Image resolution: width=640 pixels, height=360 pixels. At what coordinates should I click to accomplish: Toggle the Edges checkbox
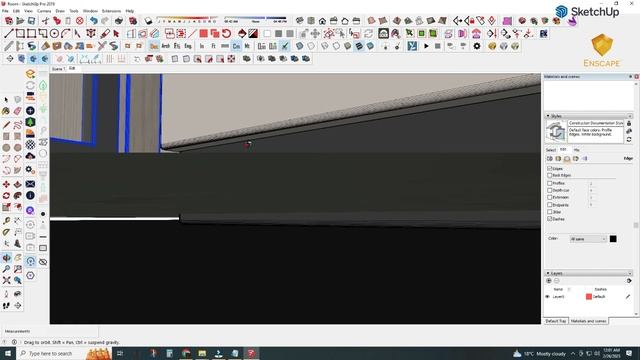pyautogui.click(x=549, y=168)
